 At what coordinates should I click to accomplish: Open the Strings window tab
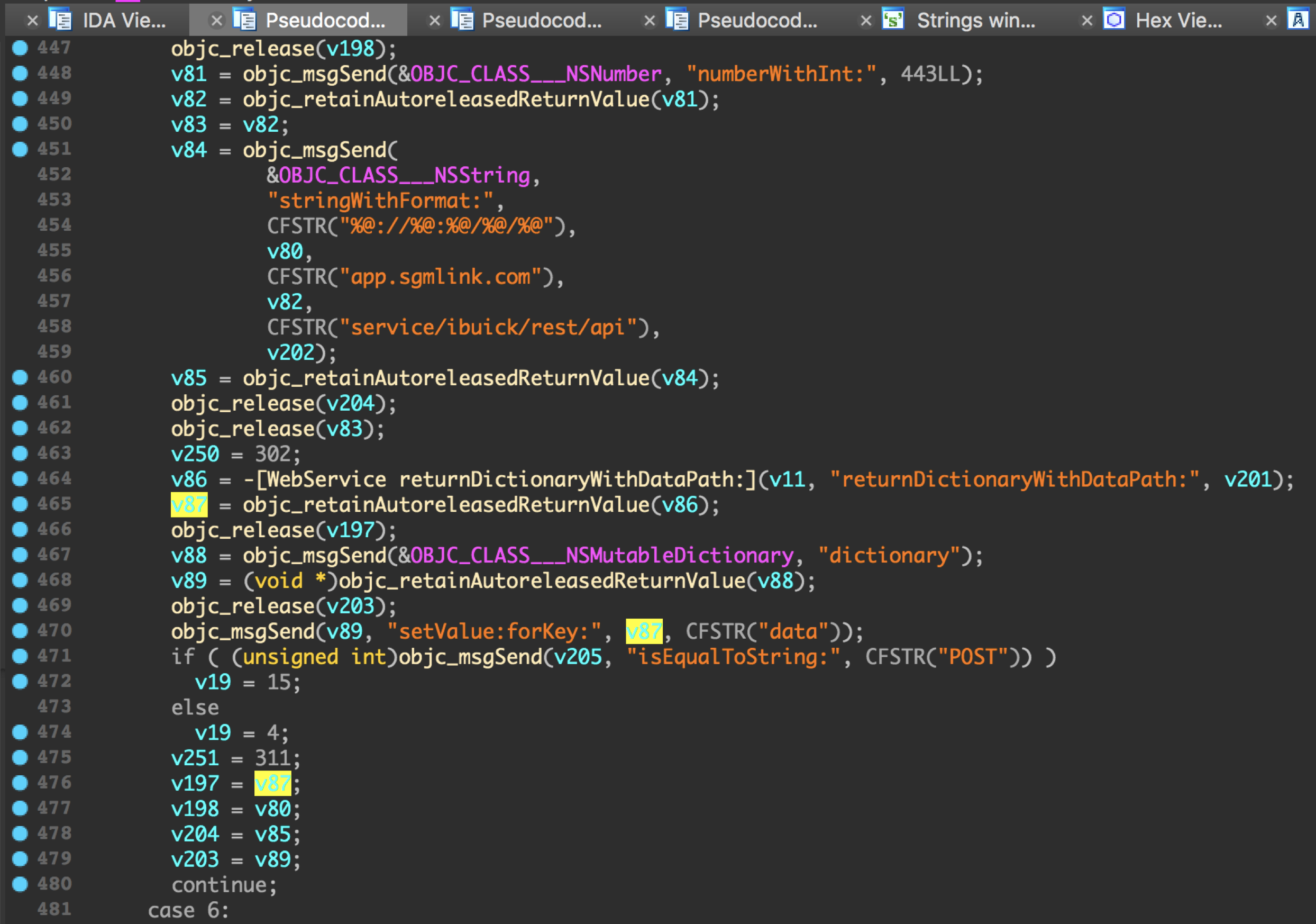click(975, 21)
